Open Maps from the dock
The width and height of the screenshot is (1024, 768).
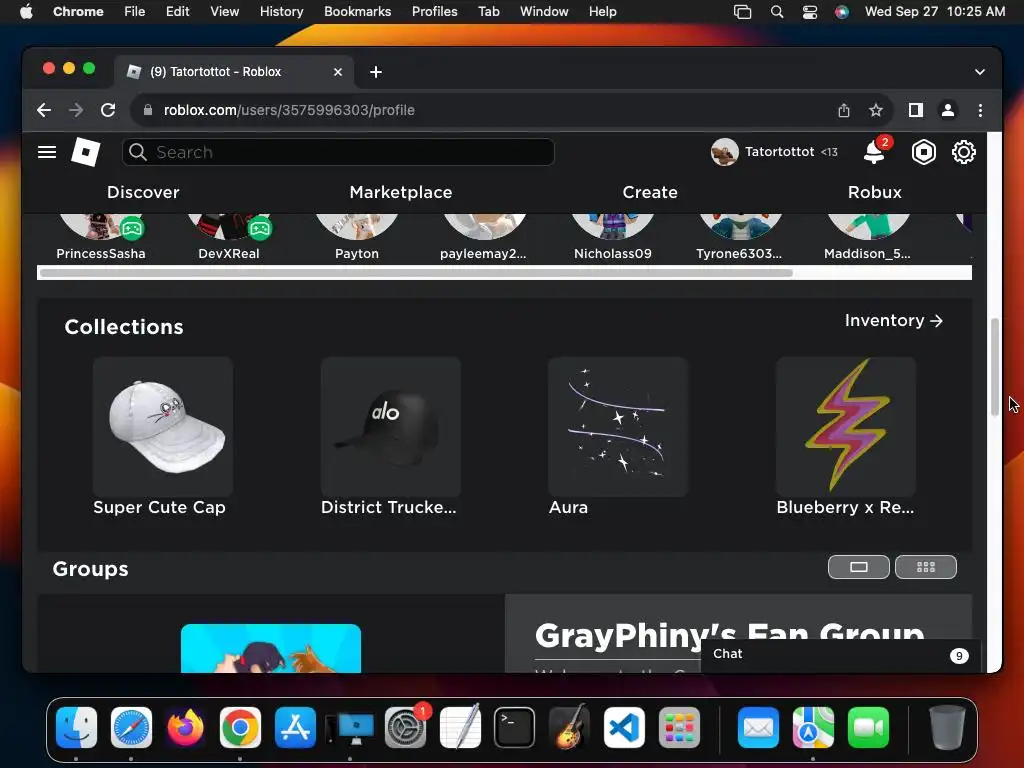click(813, 727)
